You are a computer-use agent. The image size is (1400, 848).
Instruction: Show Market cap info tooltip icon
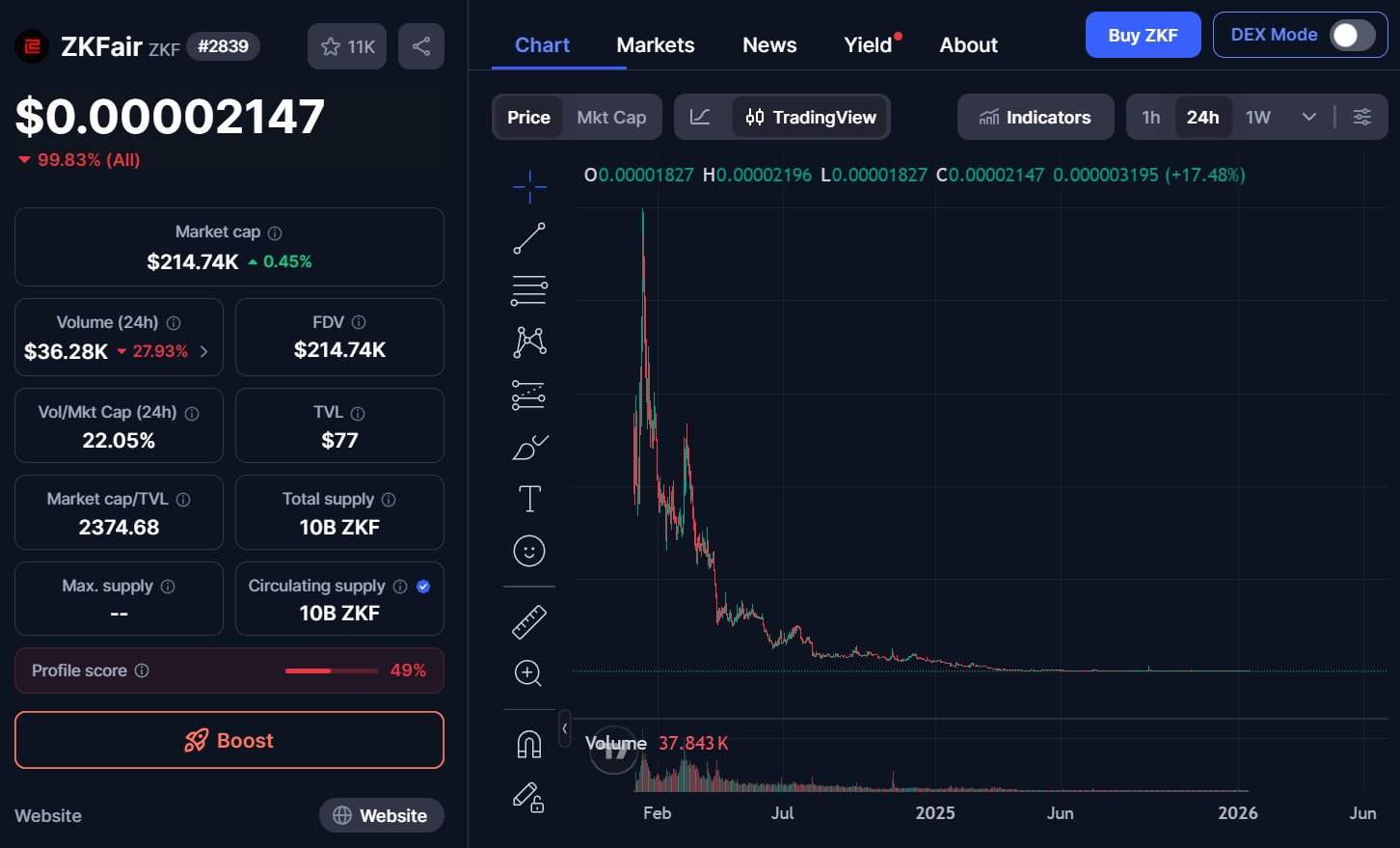tap(275, 233)
